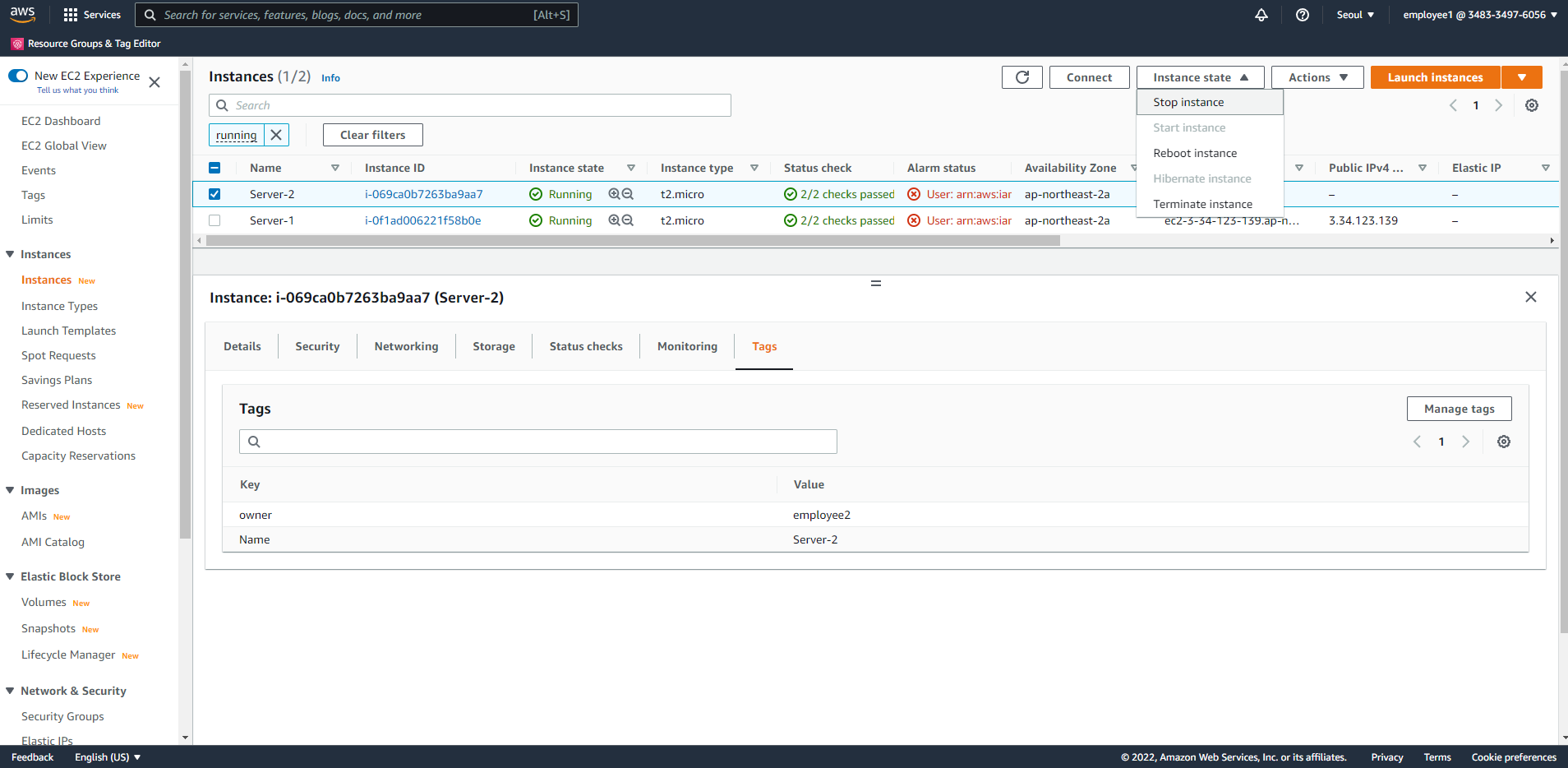Open the notifications bell
Image resolution: width=1568 pixels, height=768 pixels.
point(1261,15)
